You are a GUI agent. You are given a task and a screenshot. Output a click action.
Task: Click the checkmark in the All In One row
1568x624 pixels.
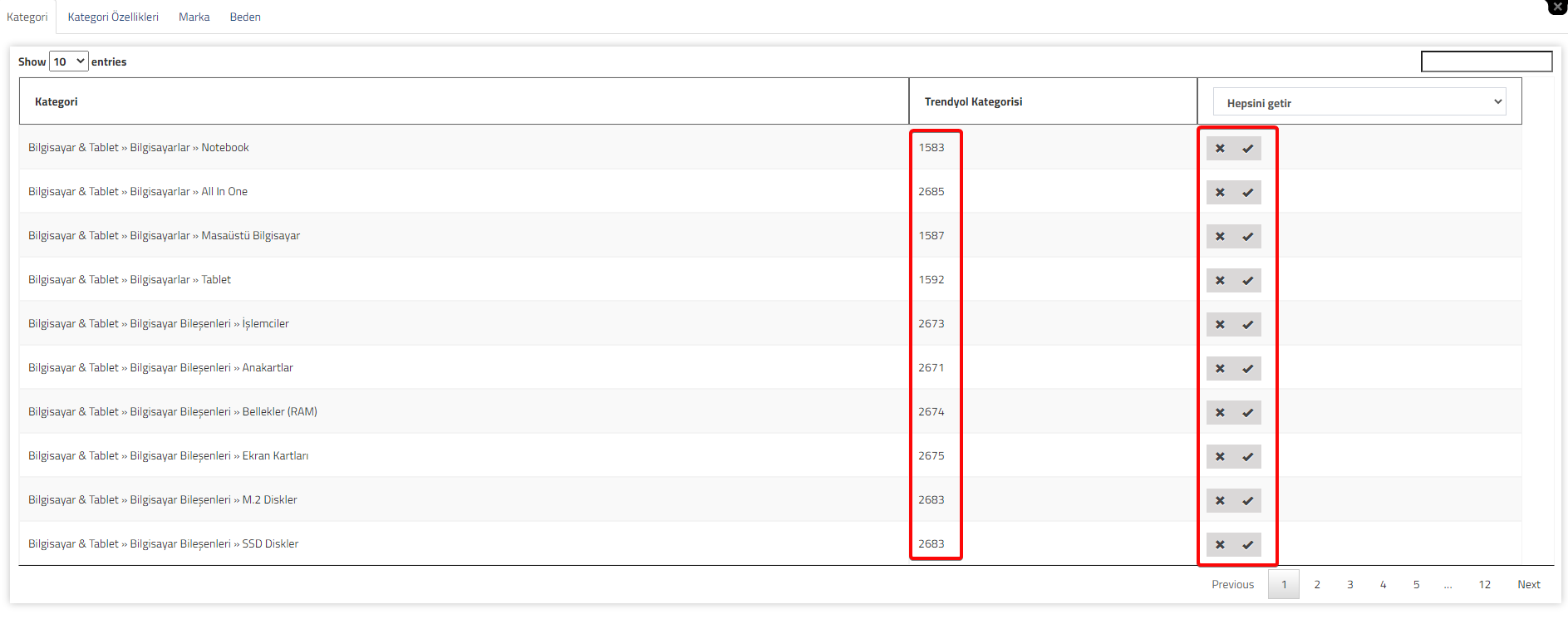tap(1247, 193)
